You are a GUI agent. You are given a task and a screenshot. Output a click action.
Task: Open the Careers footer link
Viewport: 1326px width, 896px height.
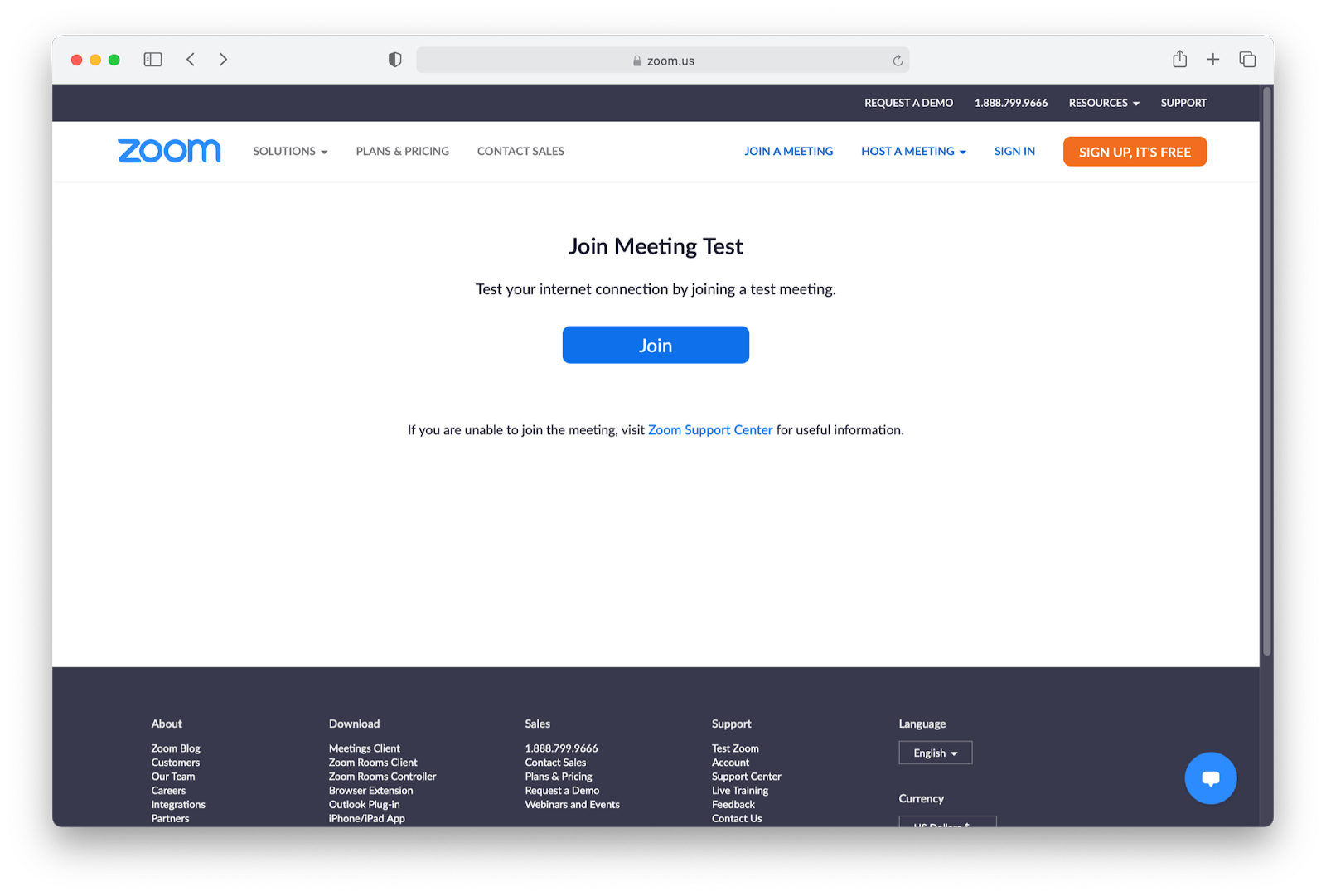click(x=168, y=791)
